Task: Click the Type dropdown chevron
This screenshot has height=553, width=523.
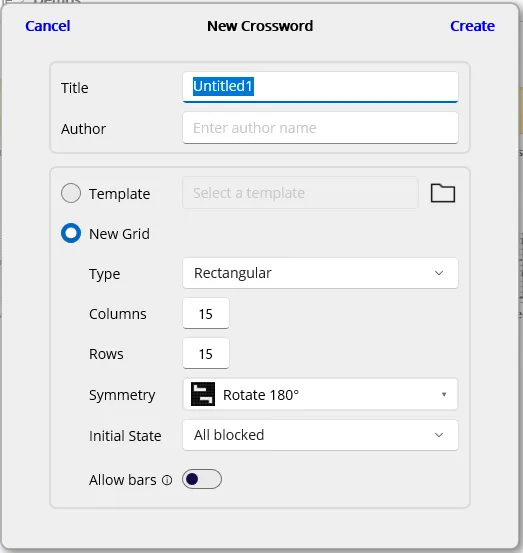Action: click(x=439, y=273)
